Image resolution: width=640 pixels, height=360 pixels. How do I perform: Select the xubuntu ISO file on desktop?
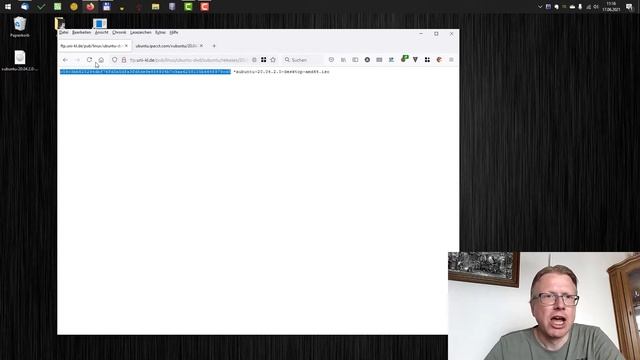tap(20, 60)
